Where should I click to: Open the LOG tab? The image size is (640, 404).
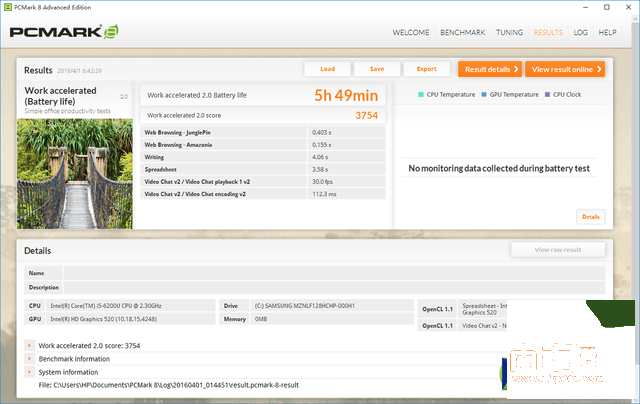point(580,32)
